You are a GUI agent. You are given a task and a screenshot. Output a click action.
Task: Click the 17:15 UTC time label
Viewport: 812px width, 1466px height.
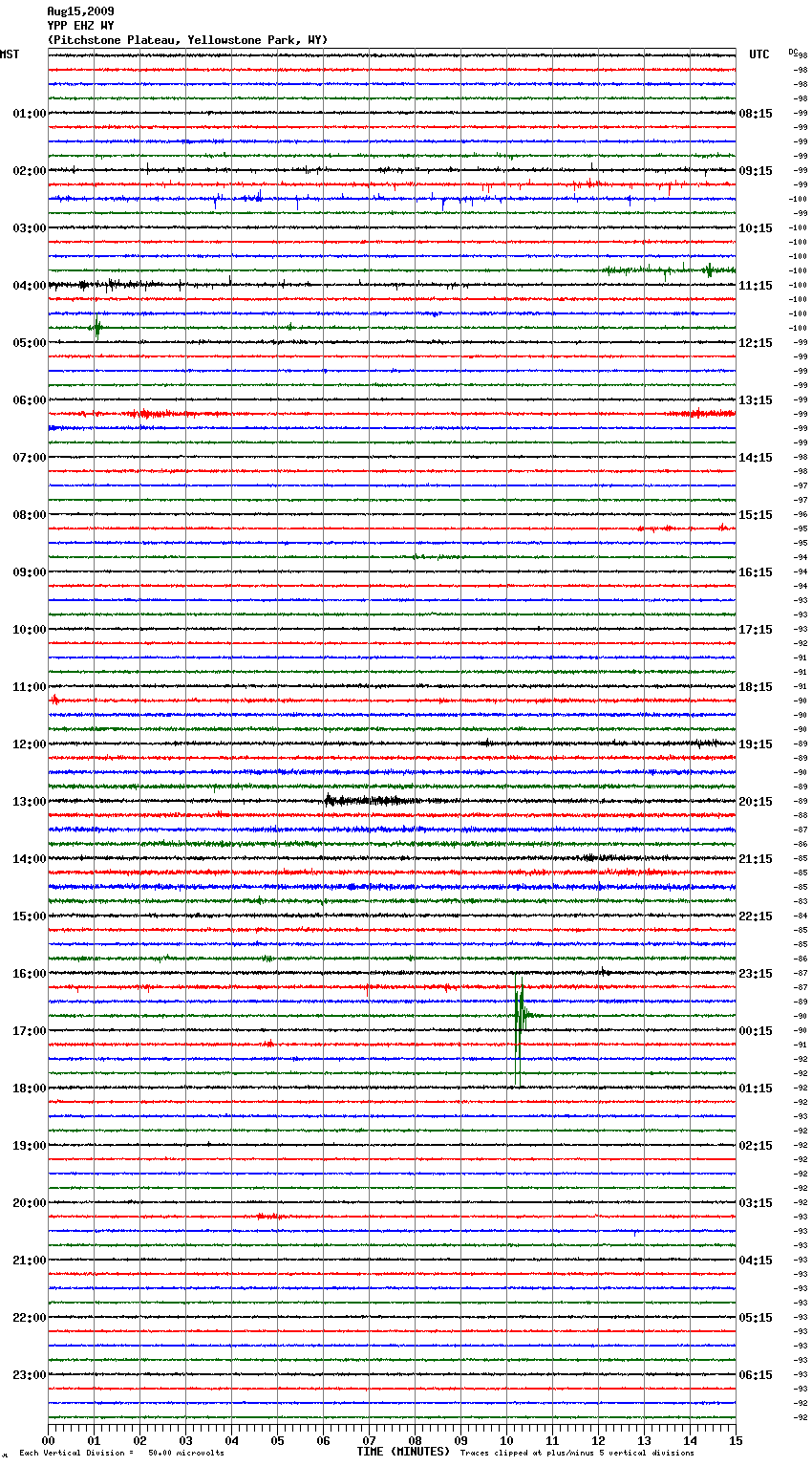point(756,630)
